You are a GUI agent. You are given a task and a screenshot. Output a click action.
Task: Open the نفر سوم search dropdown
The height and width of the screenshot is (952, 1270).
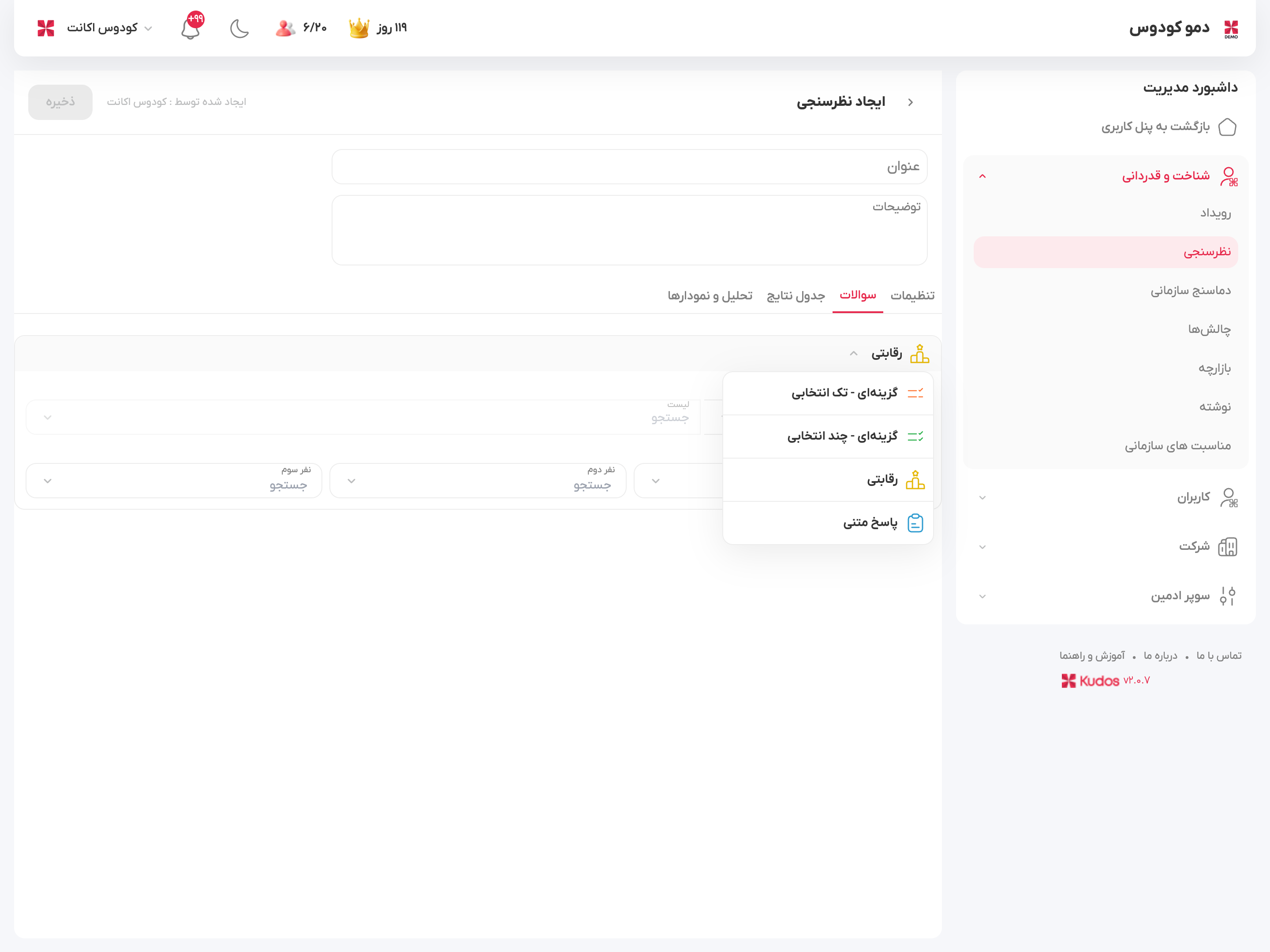tap(174, 481)
